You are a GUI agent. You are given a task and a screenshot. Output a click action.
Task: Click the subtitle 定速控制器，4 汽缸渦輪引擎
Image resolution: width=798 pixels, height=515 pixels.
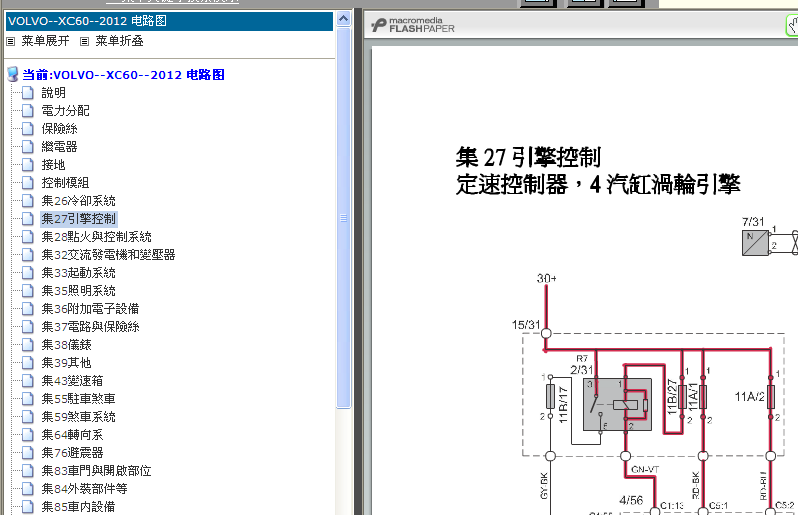[598, 184]
